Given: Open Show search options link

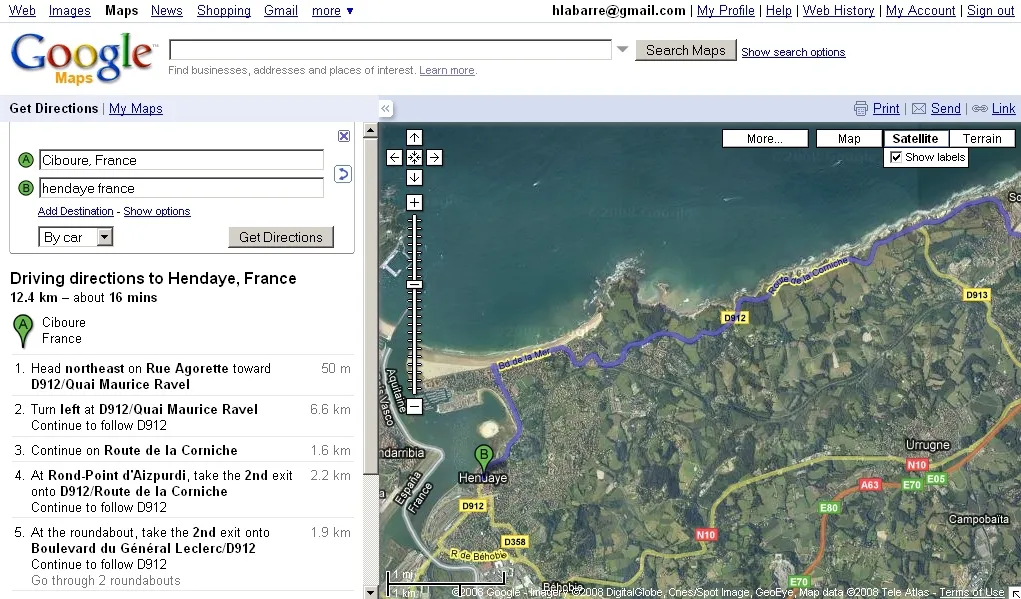Looking at the screenshot, I should 793,52.
